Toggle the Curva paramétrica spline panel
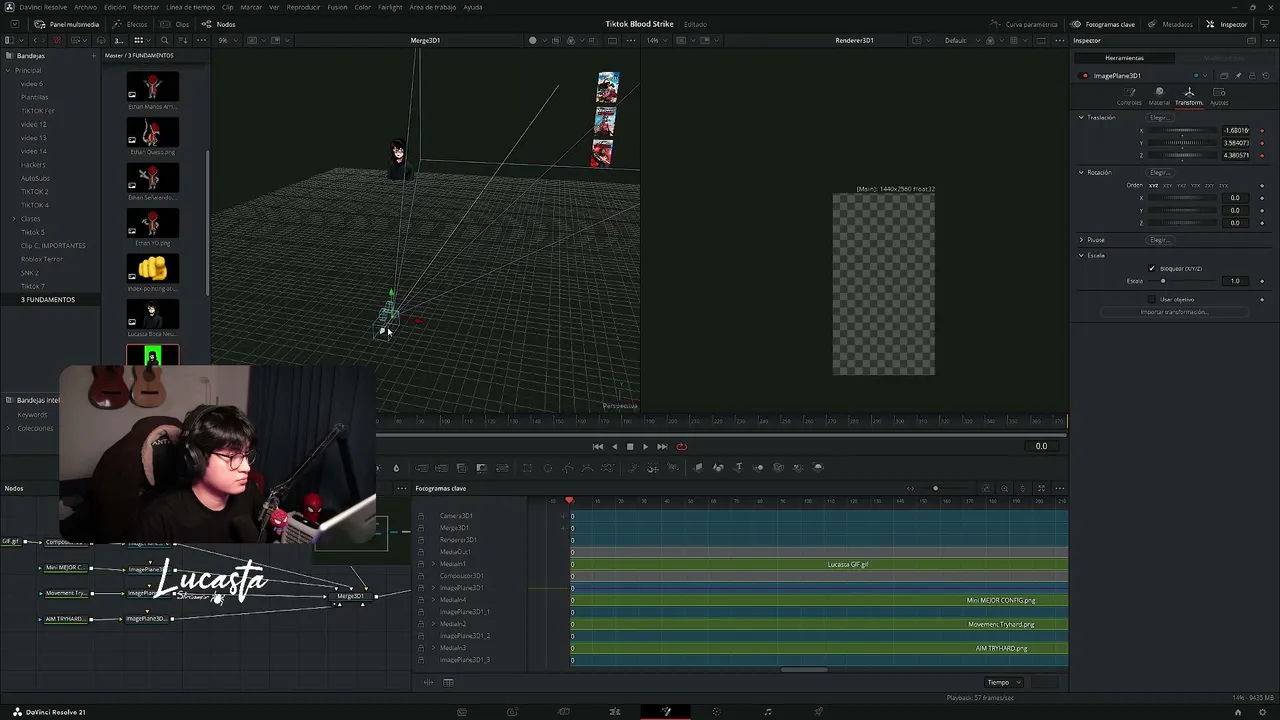The image size is (1280, 720). click(1024, 24)
